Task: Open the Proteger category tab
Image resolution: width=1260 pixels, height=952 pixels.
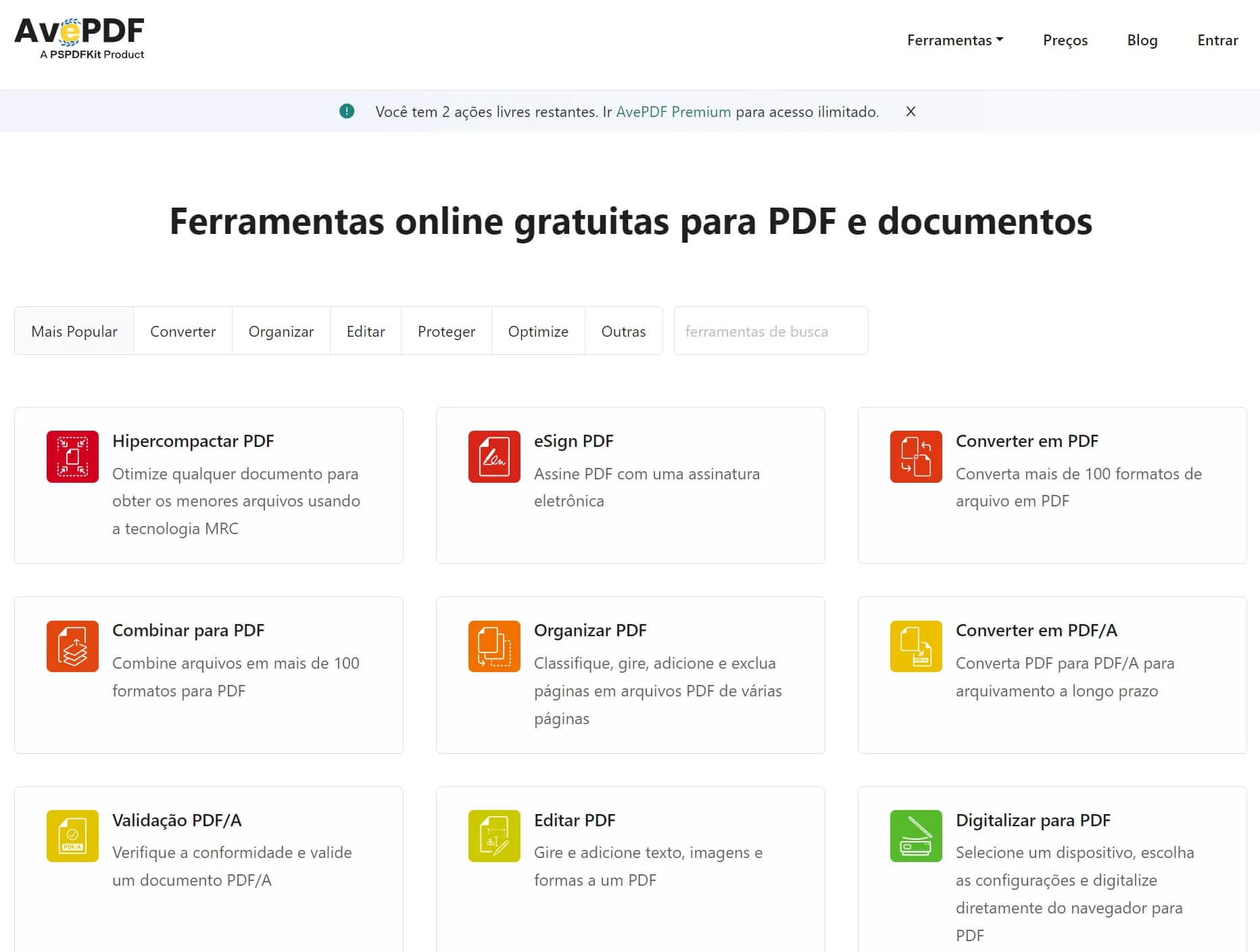Action: point(446,331)
